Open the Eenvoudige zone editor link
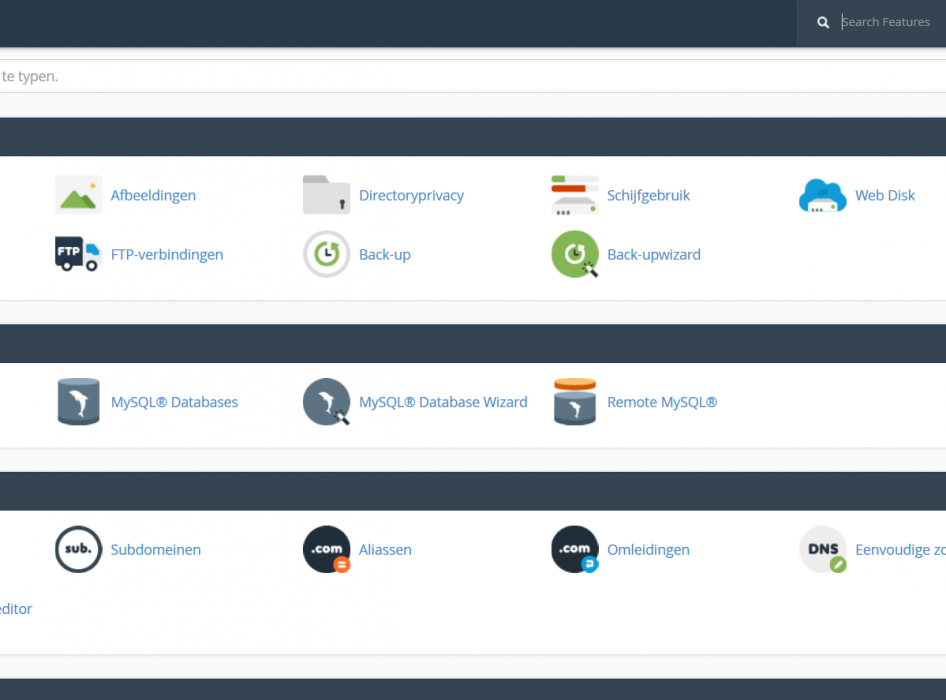This screenshot has width=946, height=700. 900,550
